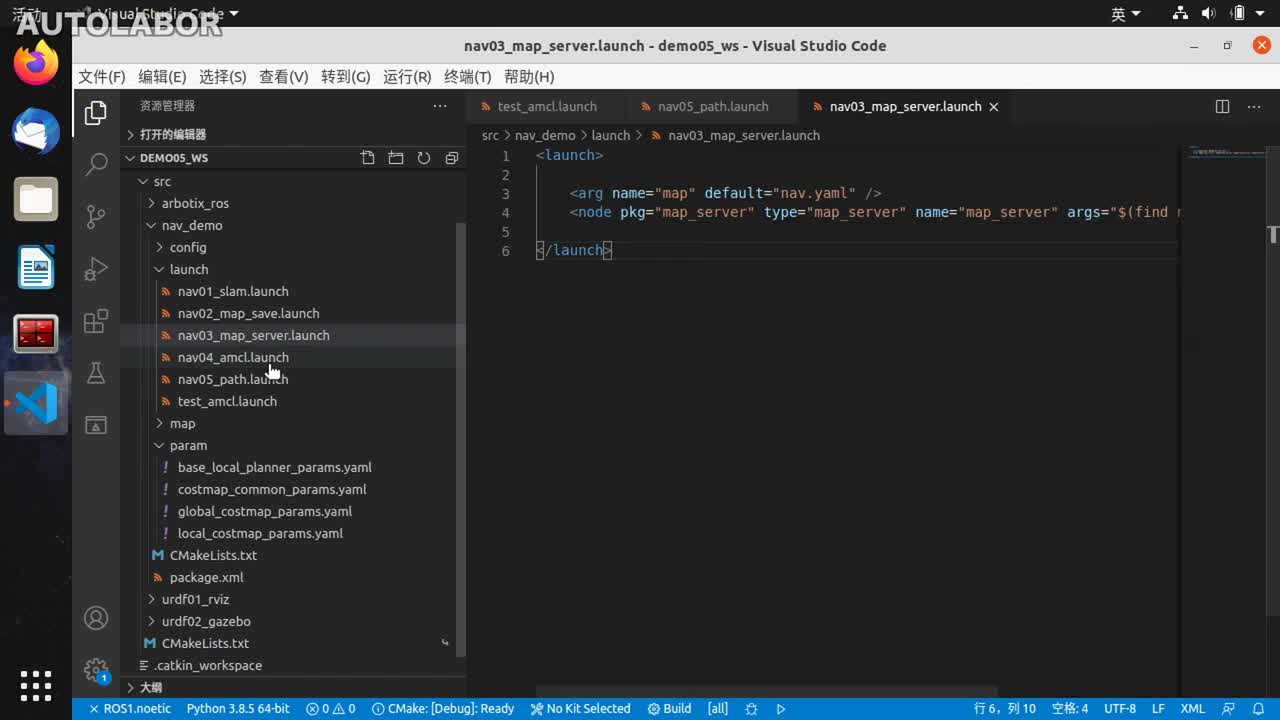Viewport: 1280px width, 720px height.
Task: Click CMake: [Debug]: Ready status
Action: (443, 709)
